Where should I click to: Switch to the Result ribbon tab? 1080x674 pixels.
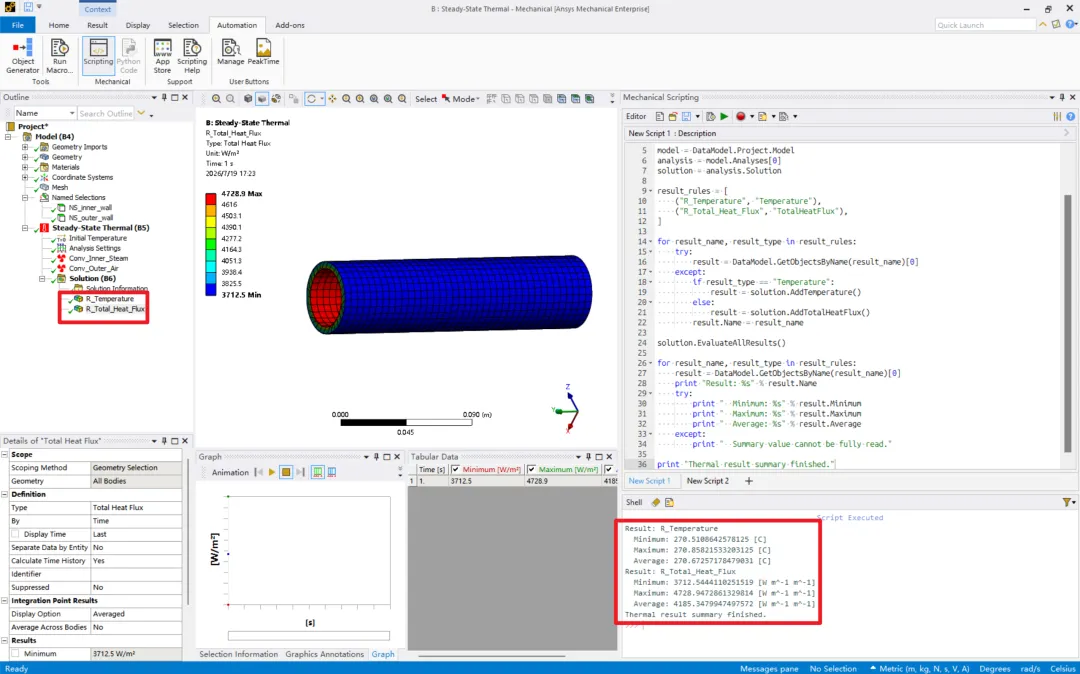[97, 25]
